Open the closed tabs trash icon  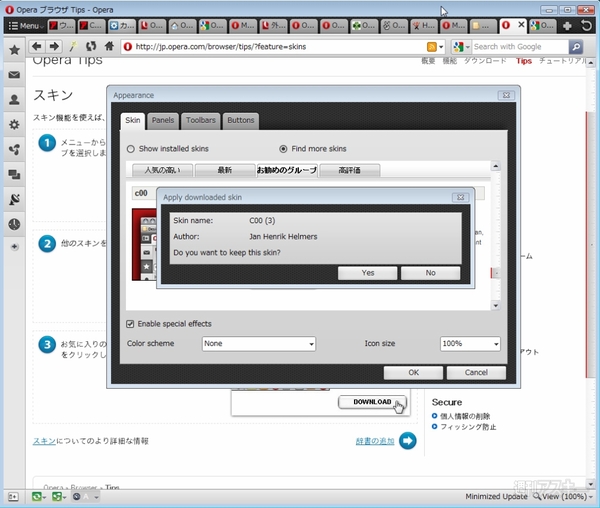click(x=586, y=26)
